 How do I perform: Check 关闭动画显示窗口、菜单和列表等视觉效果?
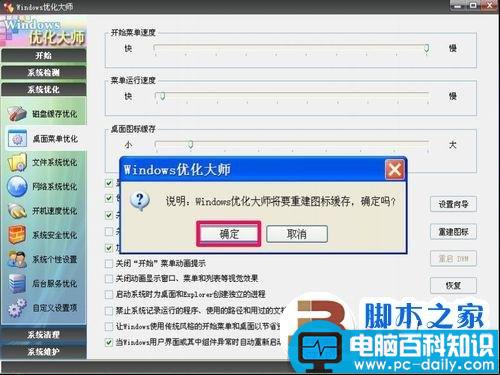tap(109, 279)
